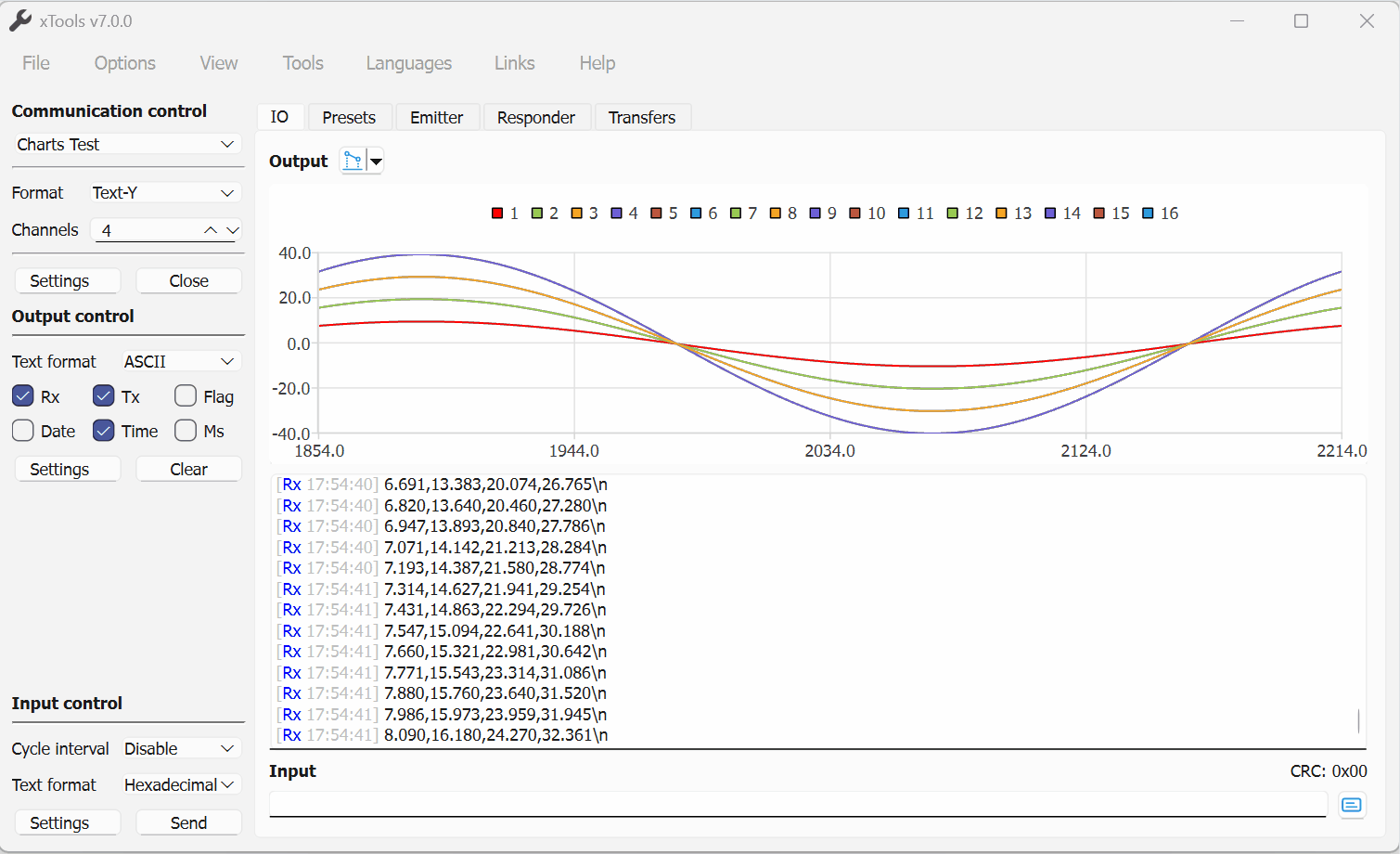The height and width of the screenshot is (854, 1400).
Task: Expand the Charts Test device dropdown
Action: [127, 144]
